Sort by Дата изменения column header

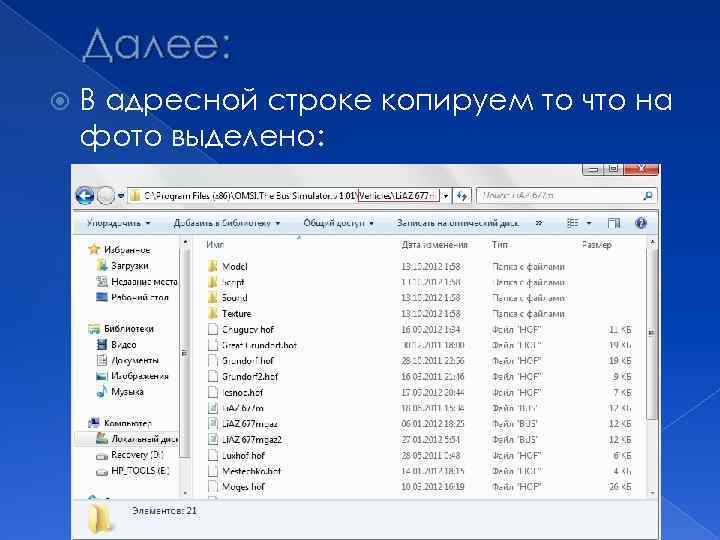pos(434,245)
